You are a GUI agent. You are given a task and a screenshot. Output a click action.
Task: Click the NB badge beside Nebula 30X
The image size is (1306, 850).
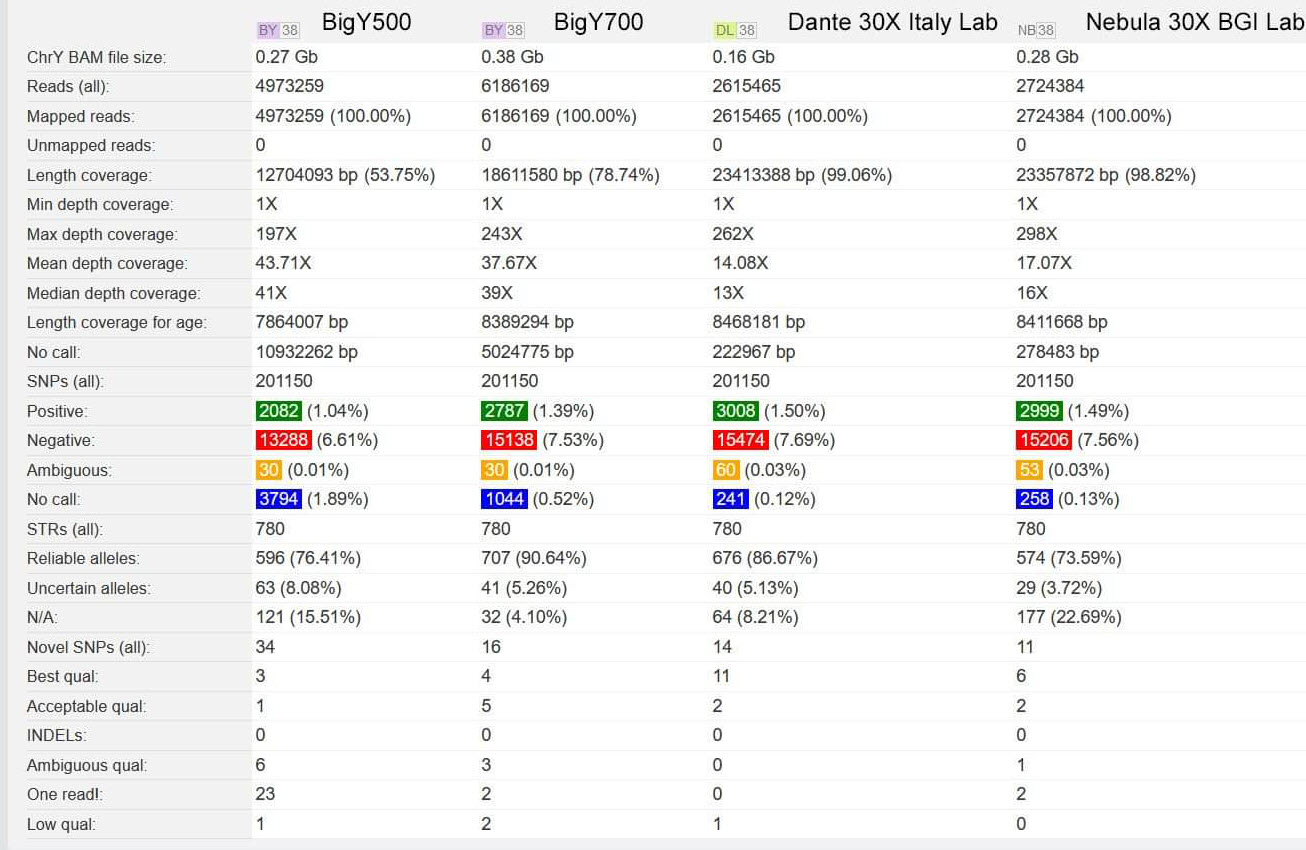click(1035, 30)
